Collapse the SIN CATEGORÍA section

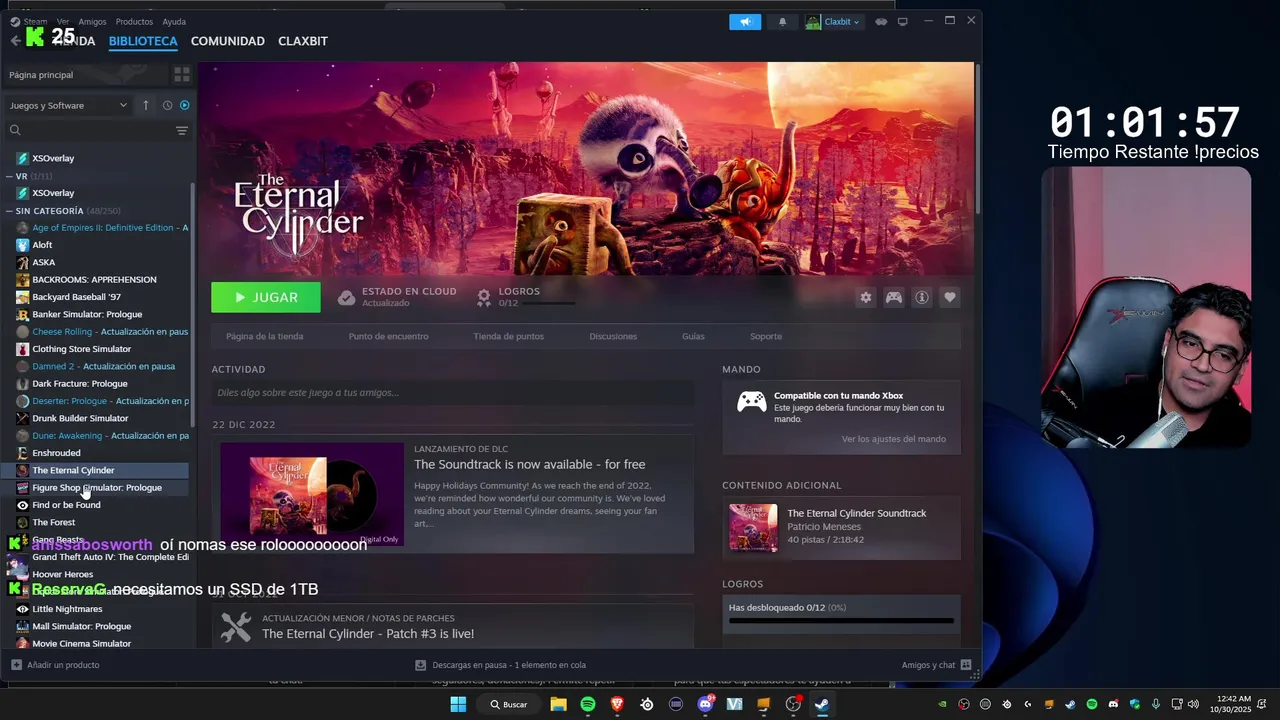9,211
